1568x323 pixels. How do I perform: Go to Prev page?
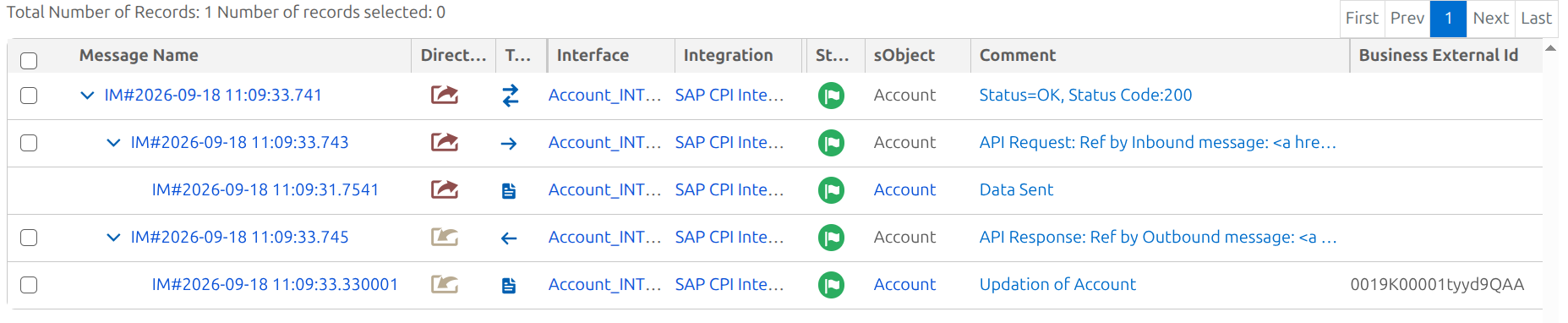coord(1407,18)
